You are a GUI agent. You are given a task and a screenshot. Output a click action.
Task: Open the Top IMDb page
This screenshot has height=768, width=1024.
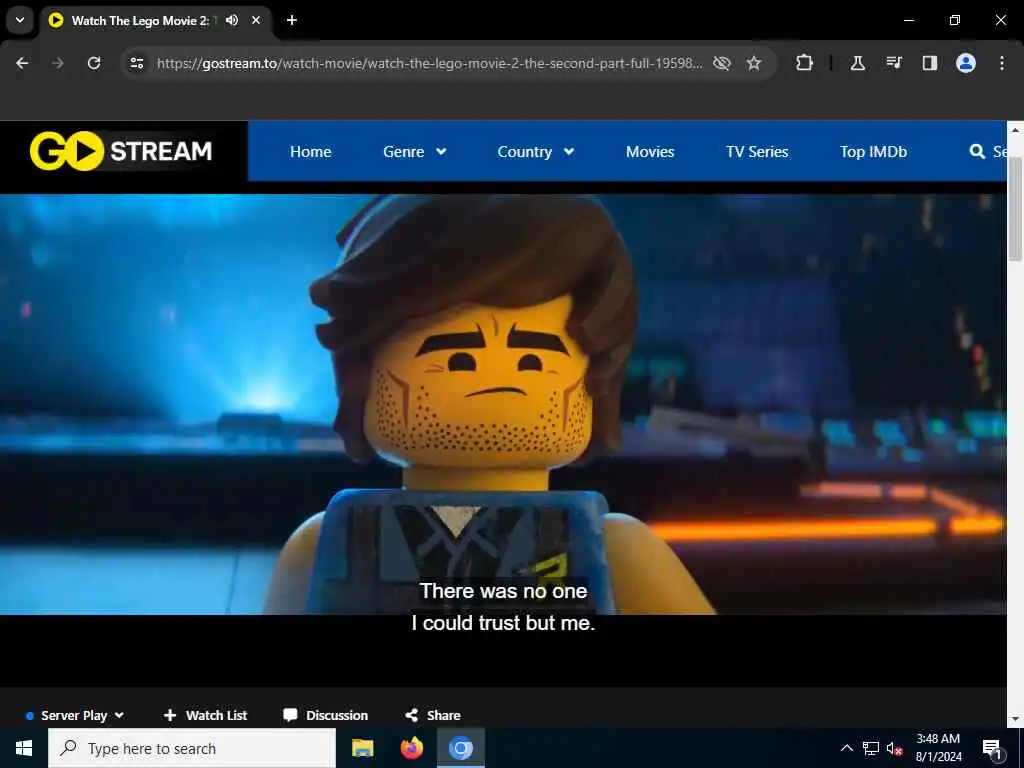pos(873,152)
